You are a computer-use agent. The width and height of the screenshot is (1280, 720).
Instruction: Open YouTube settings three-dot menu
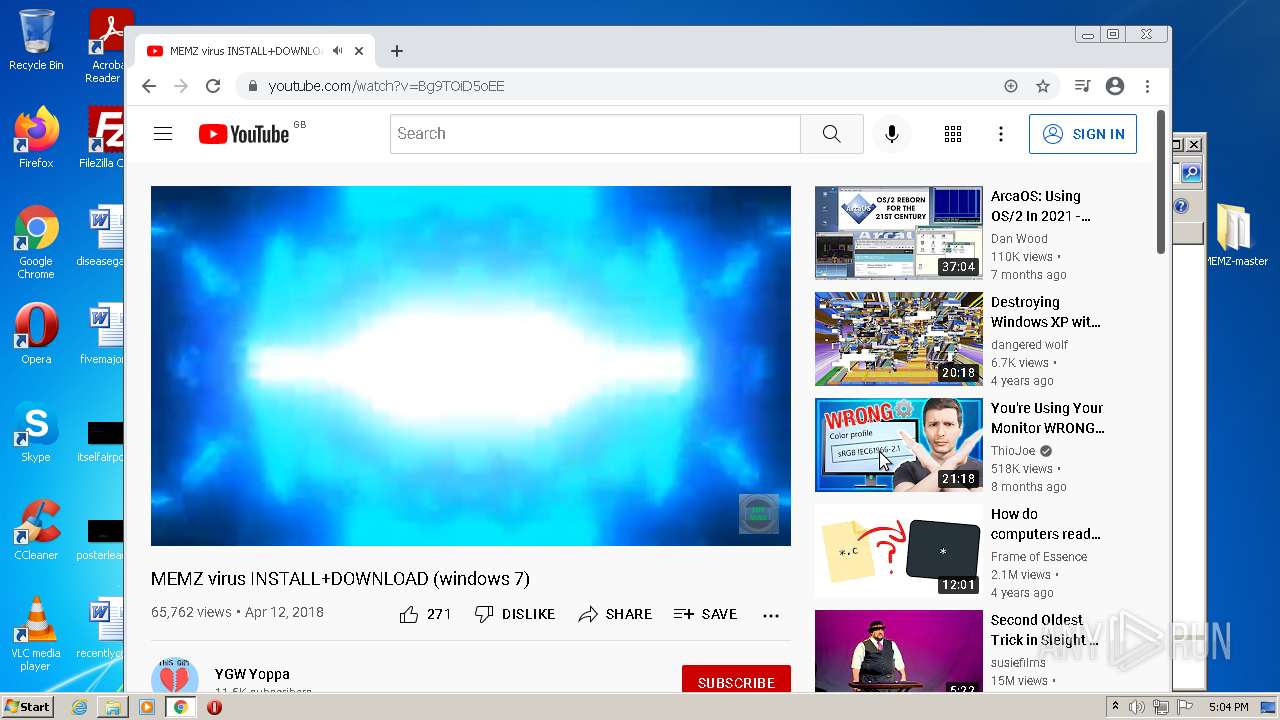coord(1001,134)
